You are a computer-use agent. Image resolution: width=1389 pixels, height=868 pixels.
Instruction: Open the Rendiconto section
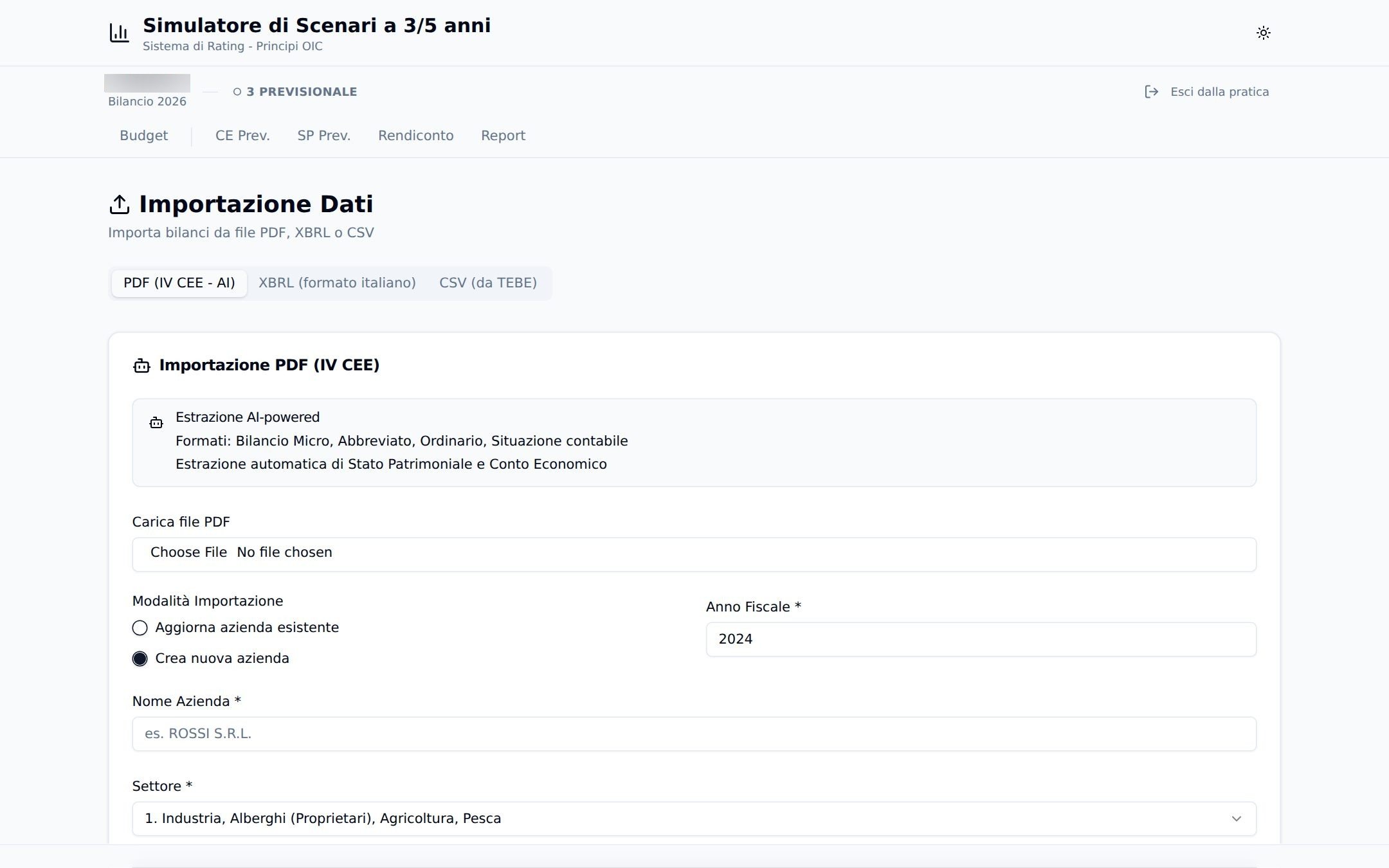tap(415, 136)
